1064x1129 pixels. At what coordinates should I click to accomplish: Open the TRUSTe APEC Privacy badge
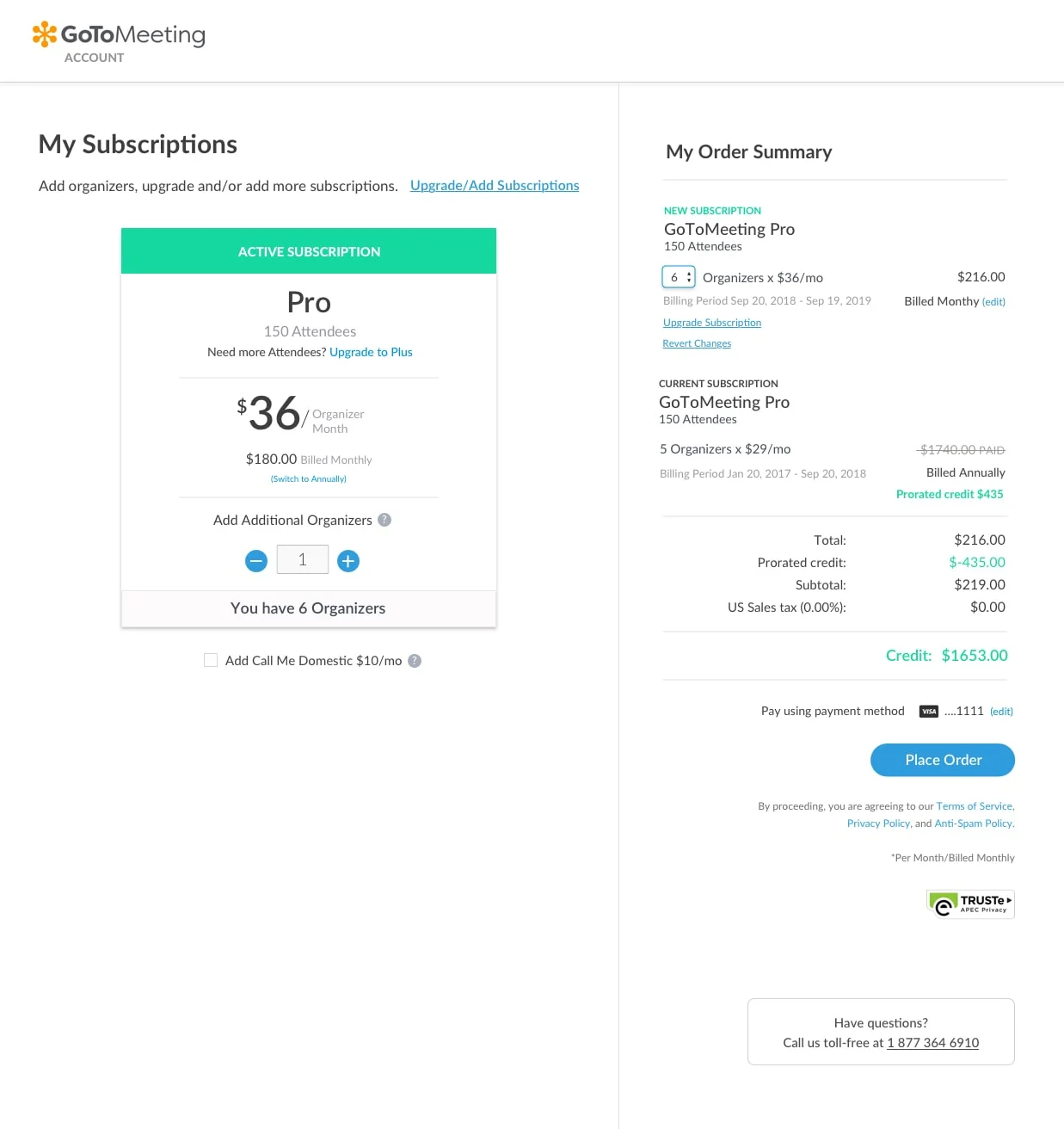click(970, 904)
